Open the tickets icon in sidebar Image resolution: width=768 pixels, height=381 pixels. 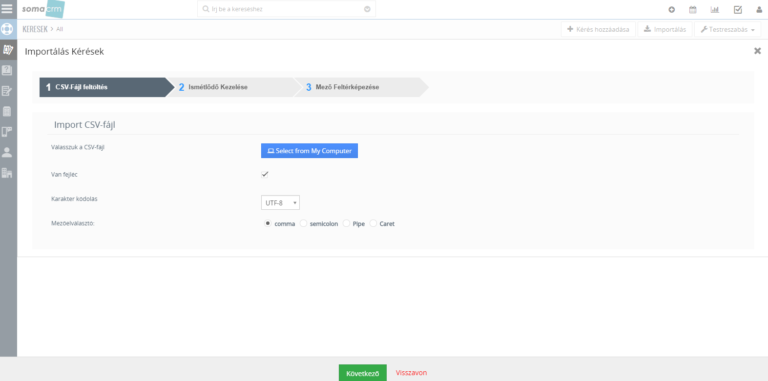[x=7, y=49]
